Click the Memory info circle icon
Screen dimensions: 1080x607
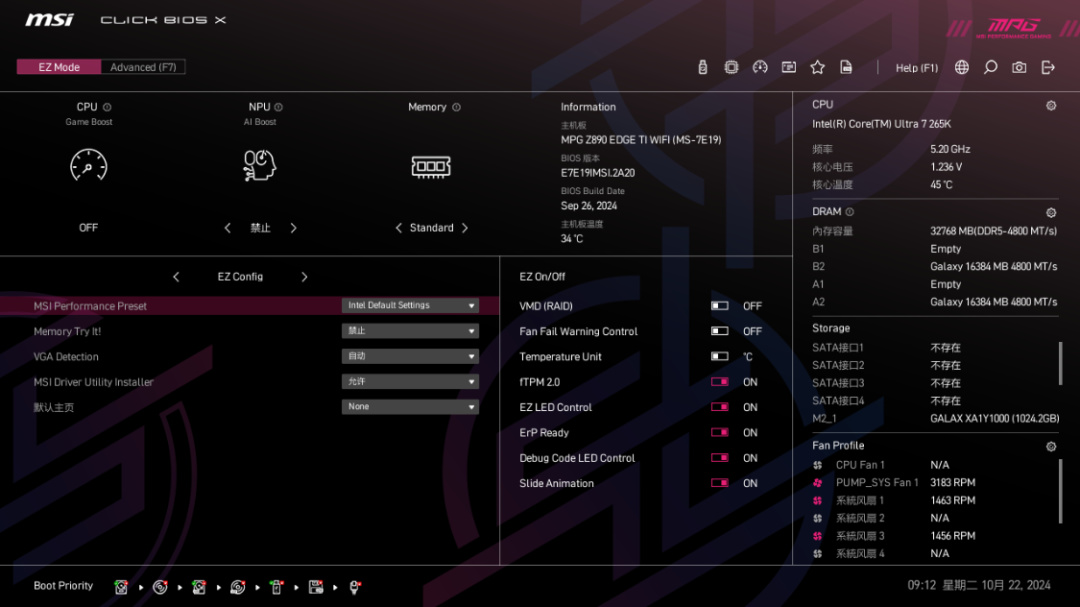point(456,107)
